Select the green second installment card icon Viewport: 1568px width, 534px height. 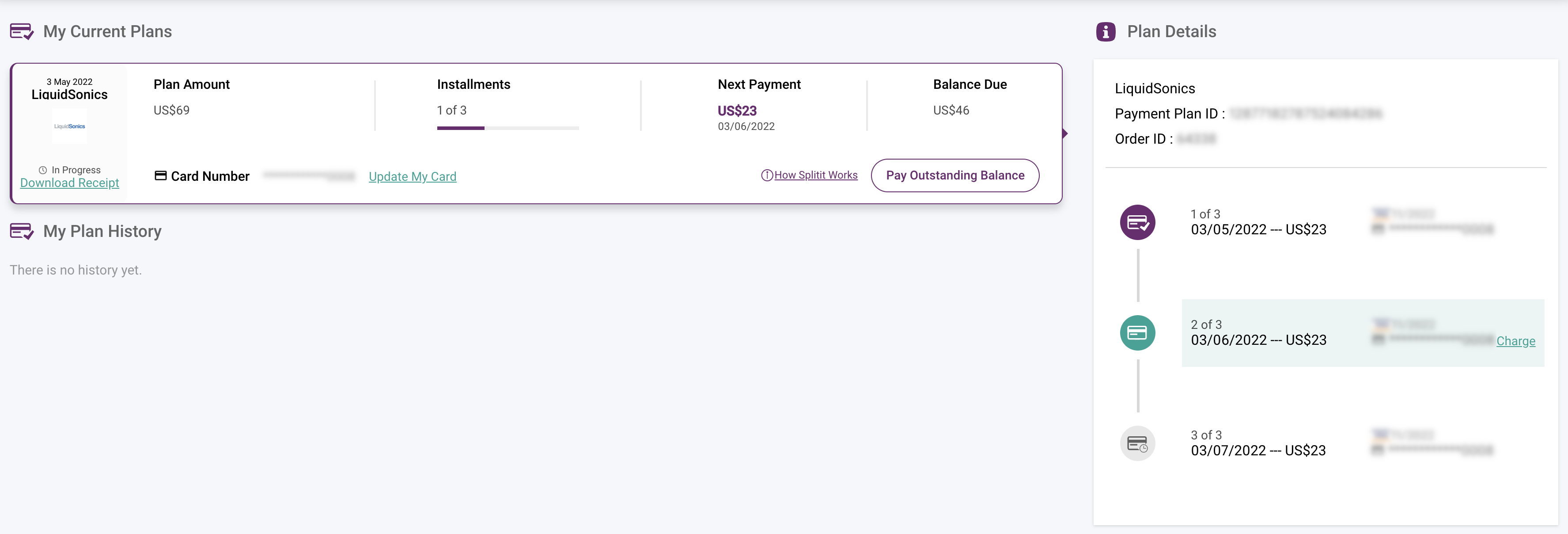[1137, 333]
